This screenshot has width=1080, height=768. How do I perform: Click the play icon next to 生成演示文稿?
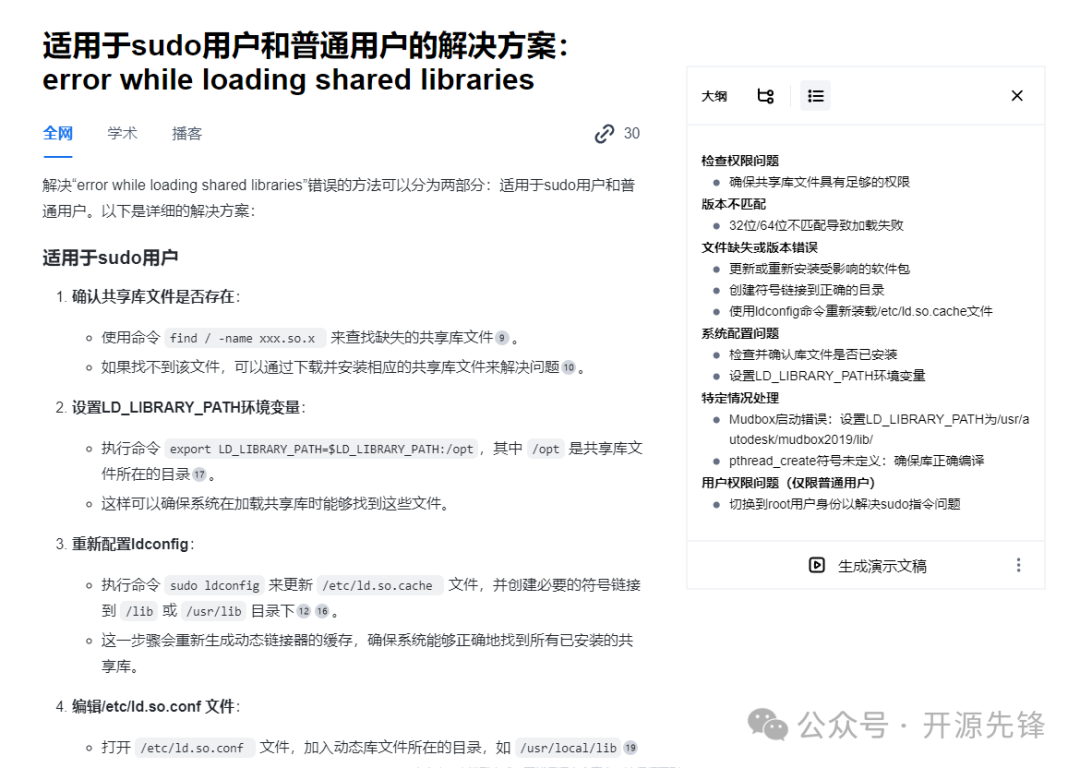point(816,565)
